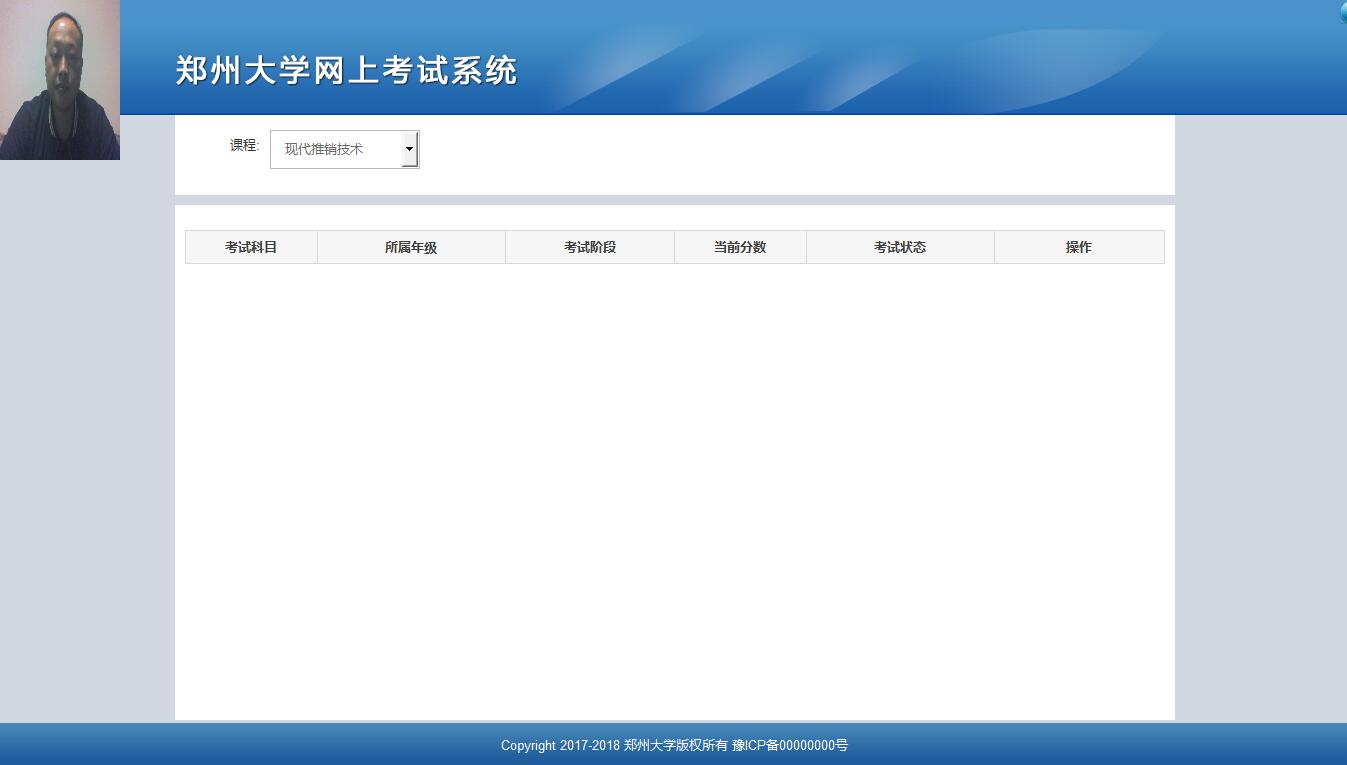Click the 操作 column header
Viewport: 1347px width, 765px height.
coord(1079,247)
